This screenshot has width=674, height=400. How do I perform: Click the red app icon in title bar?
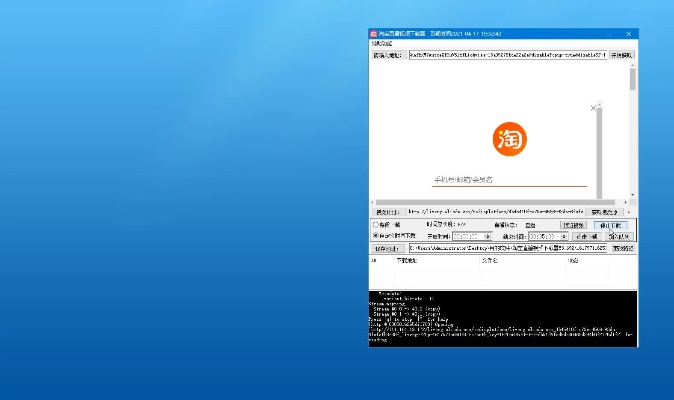click(x=374, y=34)
